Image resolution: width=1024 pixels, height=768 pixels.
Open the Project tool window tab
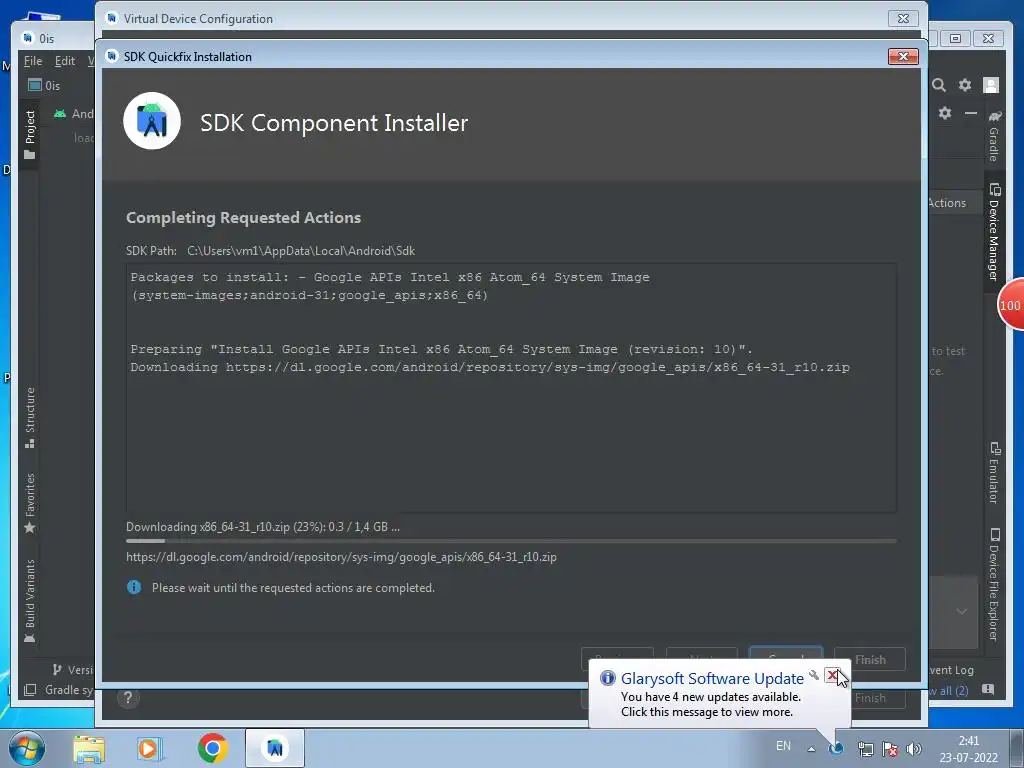tap(29, 135)
